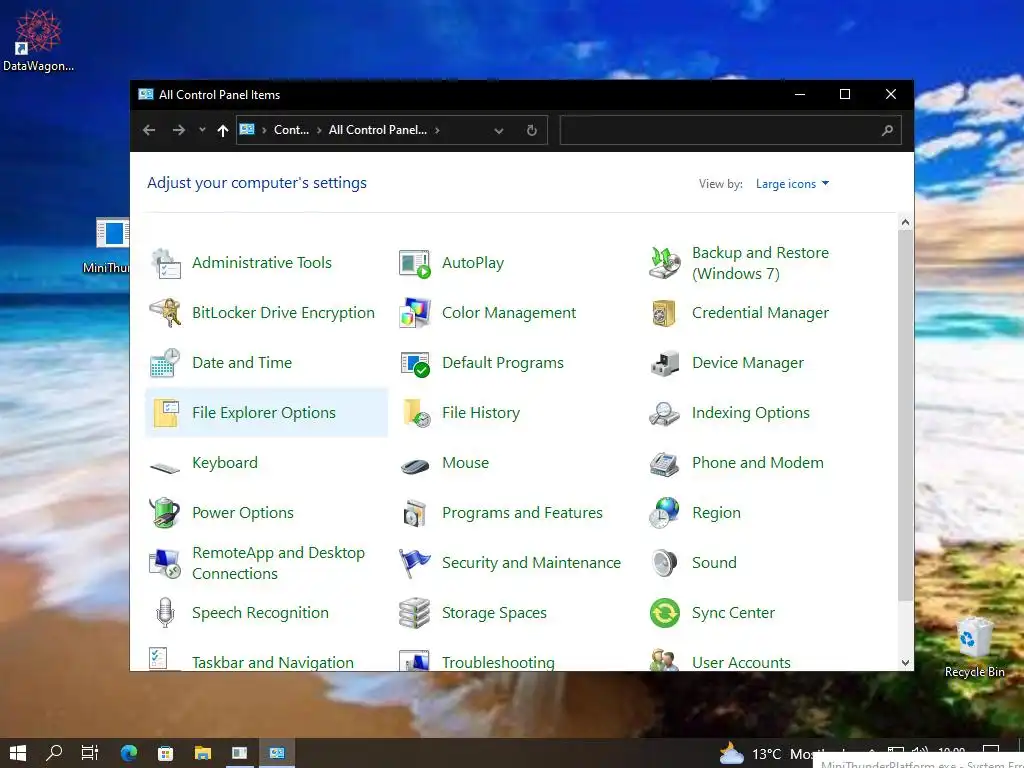Go up one level with Up arrow
This screenshot has height=768, width=1024.
click(x=223, y=131)
